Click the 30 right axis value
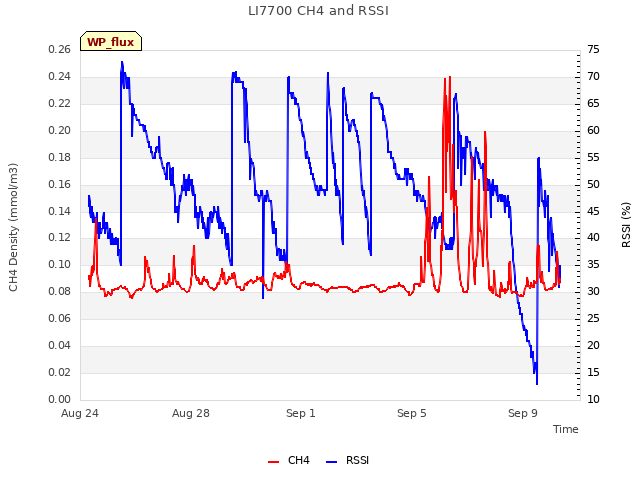 pyautogui.click(x=593, y=291)
